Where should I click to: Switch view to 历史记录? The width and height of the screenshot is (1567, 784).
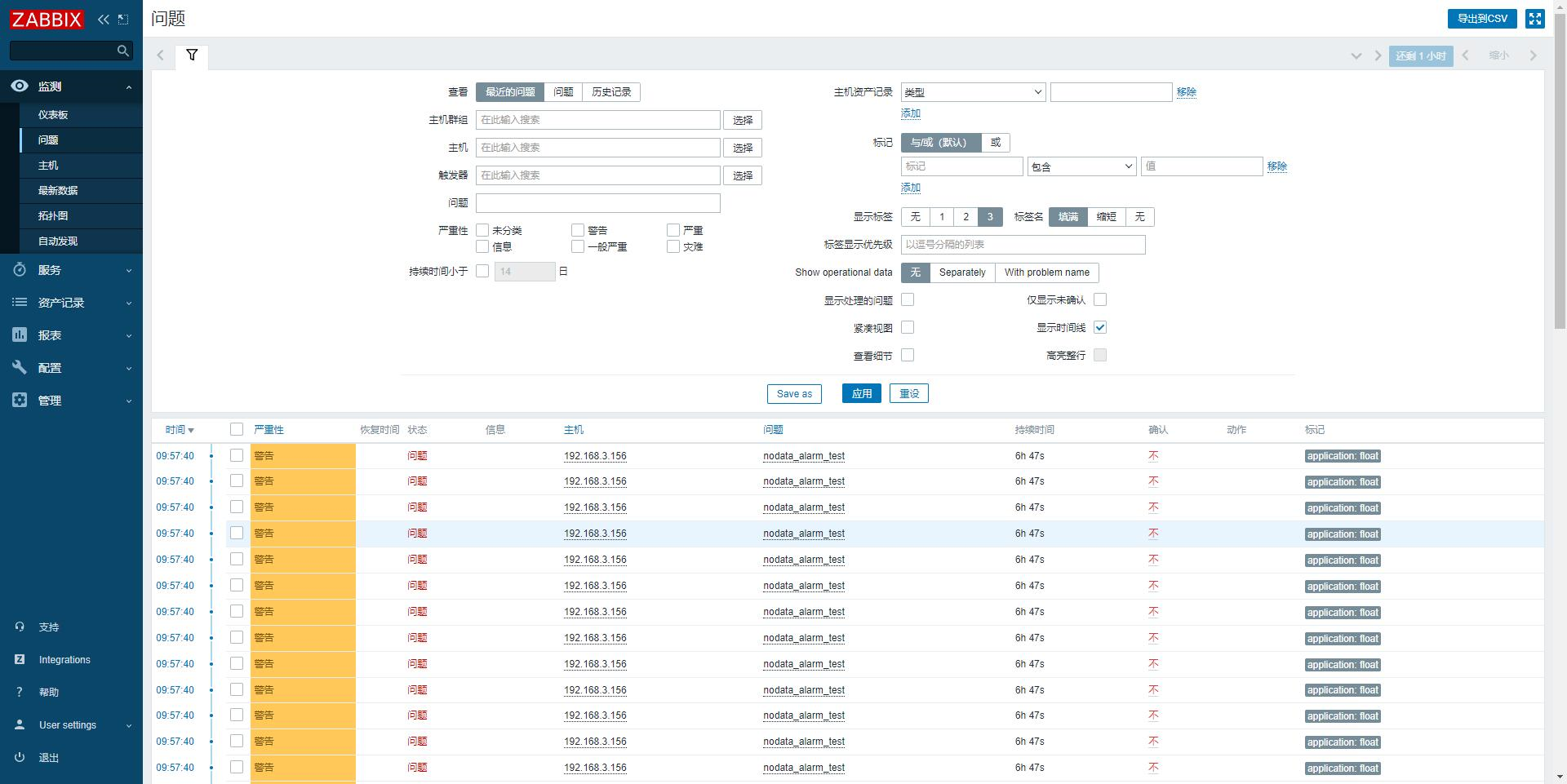[x=611, y=92]
